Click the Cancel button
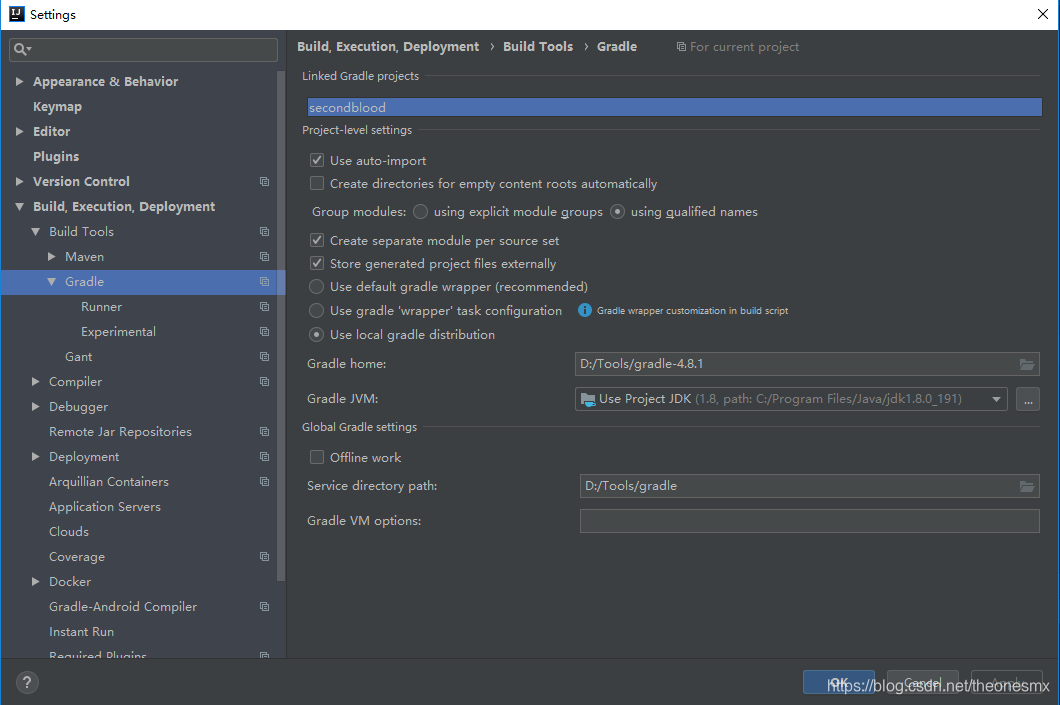Screen dimensions: 1060x705 tap(922, 683)
